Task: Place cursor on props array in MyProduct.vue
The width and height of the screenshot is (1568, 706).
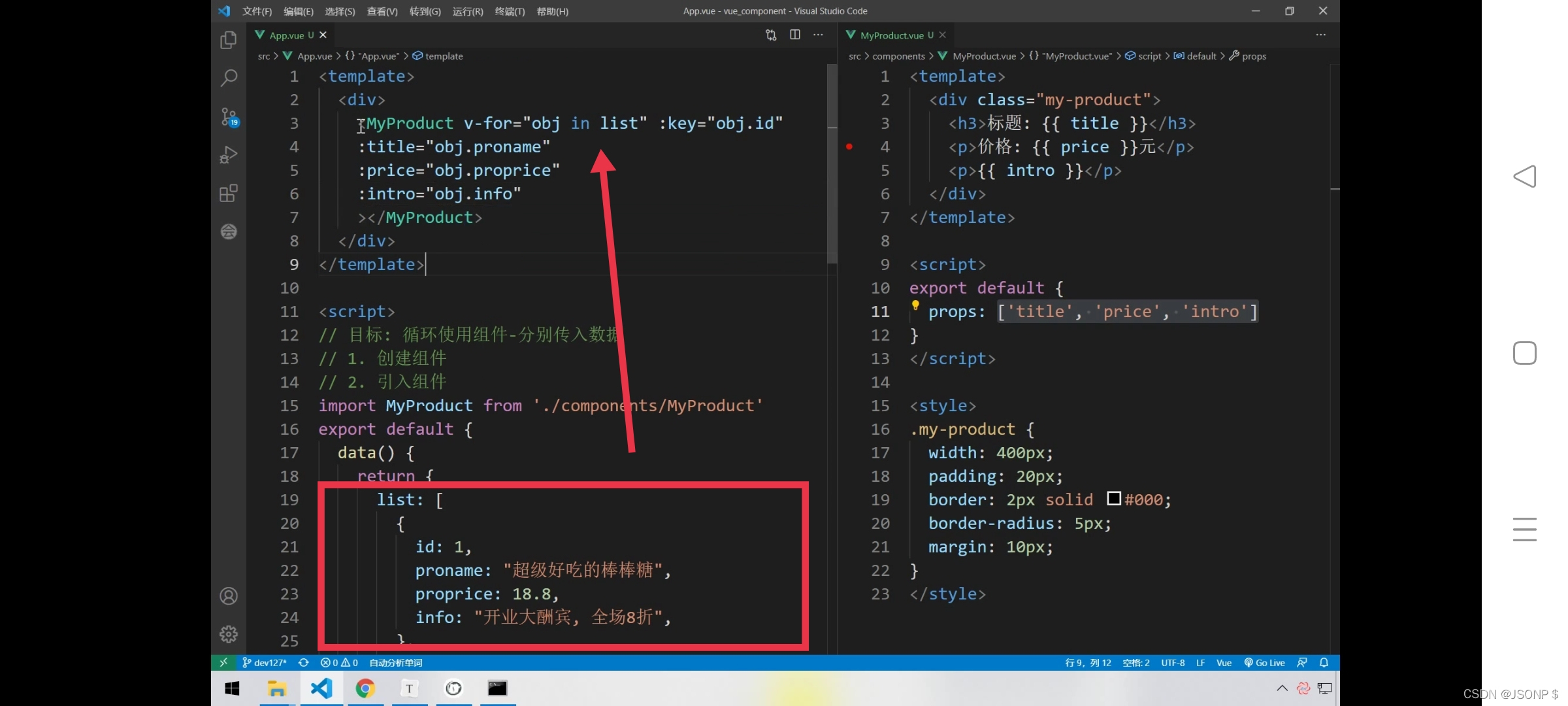Action: [x=1128, y=312]
